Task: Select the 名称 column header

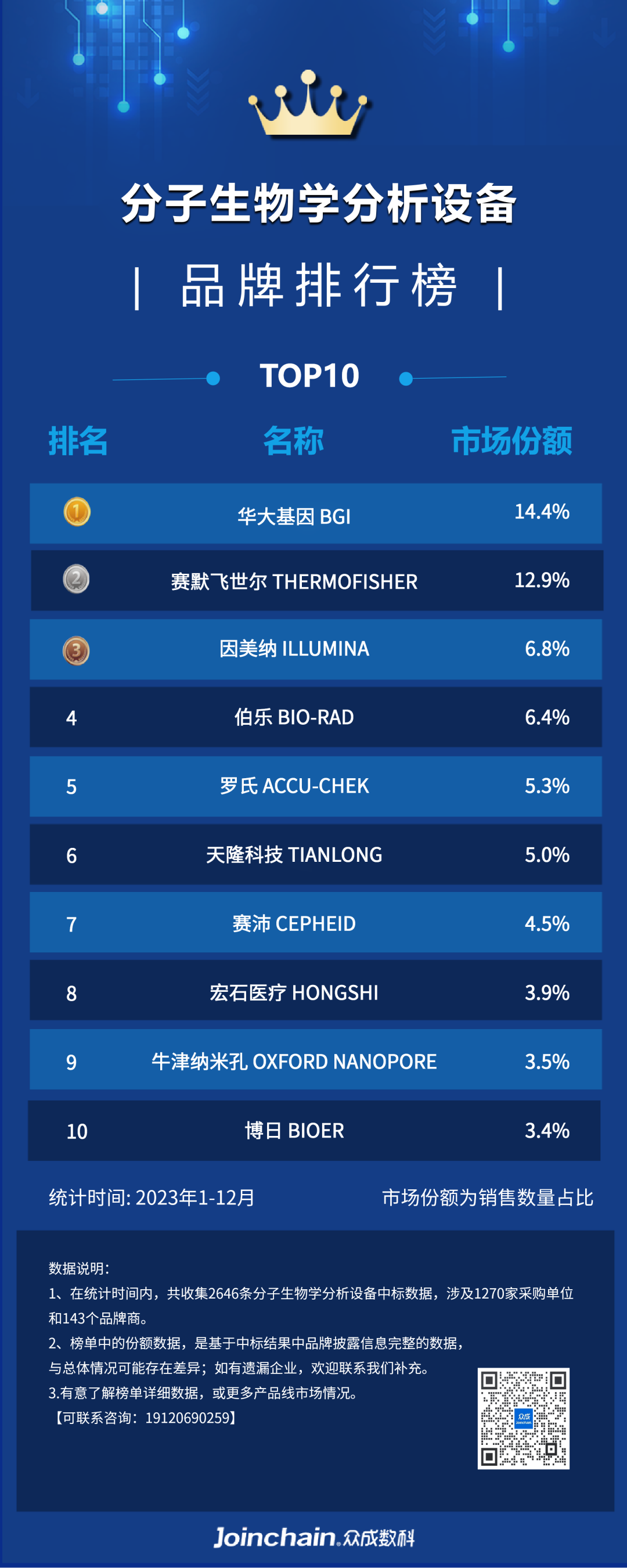Action: tap(293, 441)
